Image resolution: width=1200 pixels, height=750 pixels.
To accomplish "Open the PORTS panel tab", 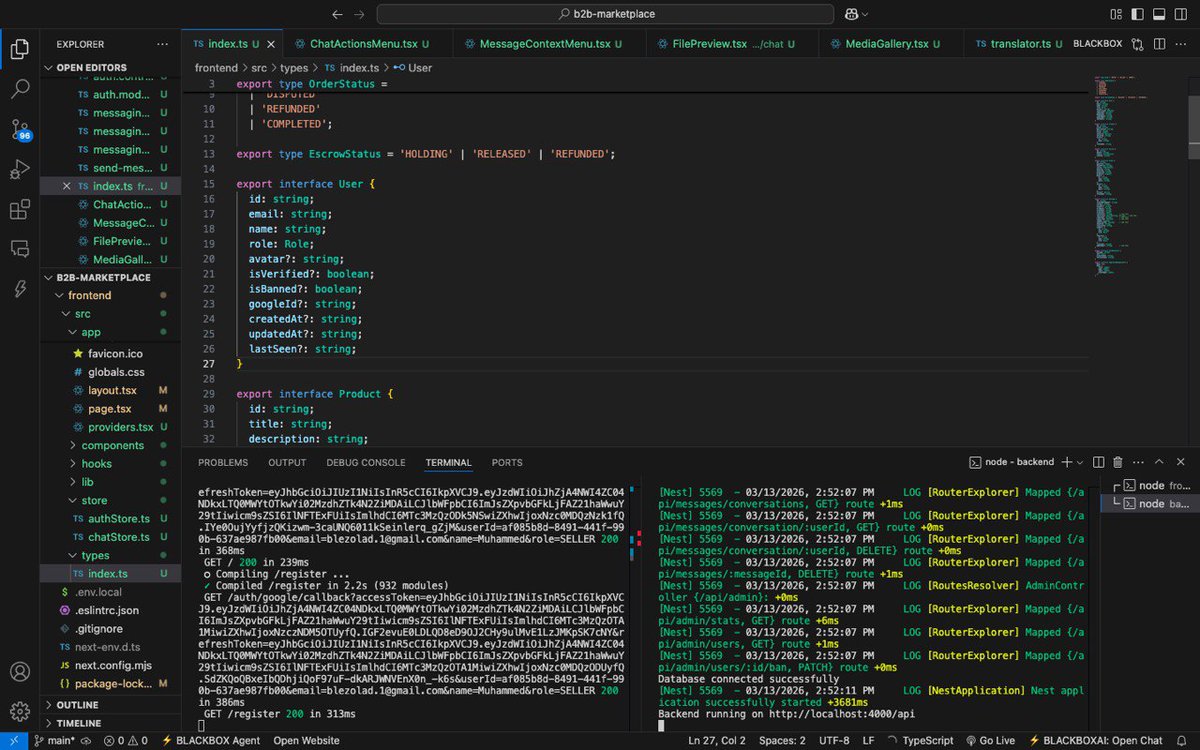I will click(x=507, y=462).
